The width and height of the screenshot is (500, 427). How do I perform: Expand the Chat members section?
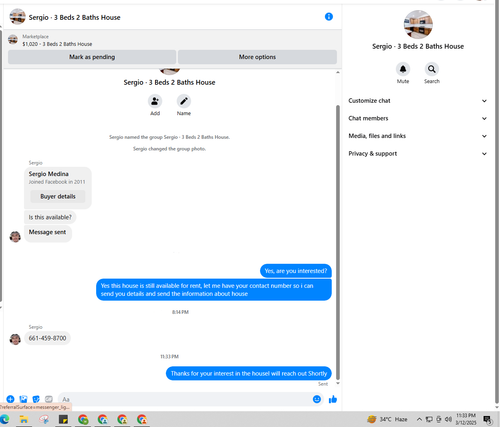point(418,118)
